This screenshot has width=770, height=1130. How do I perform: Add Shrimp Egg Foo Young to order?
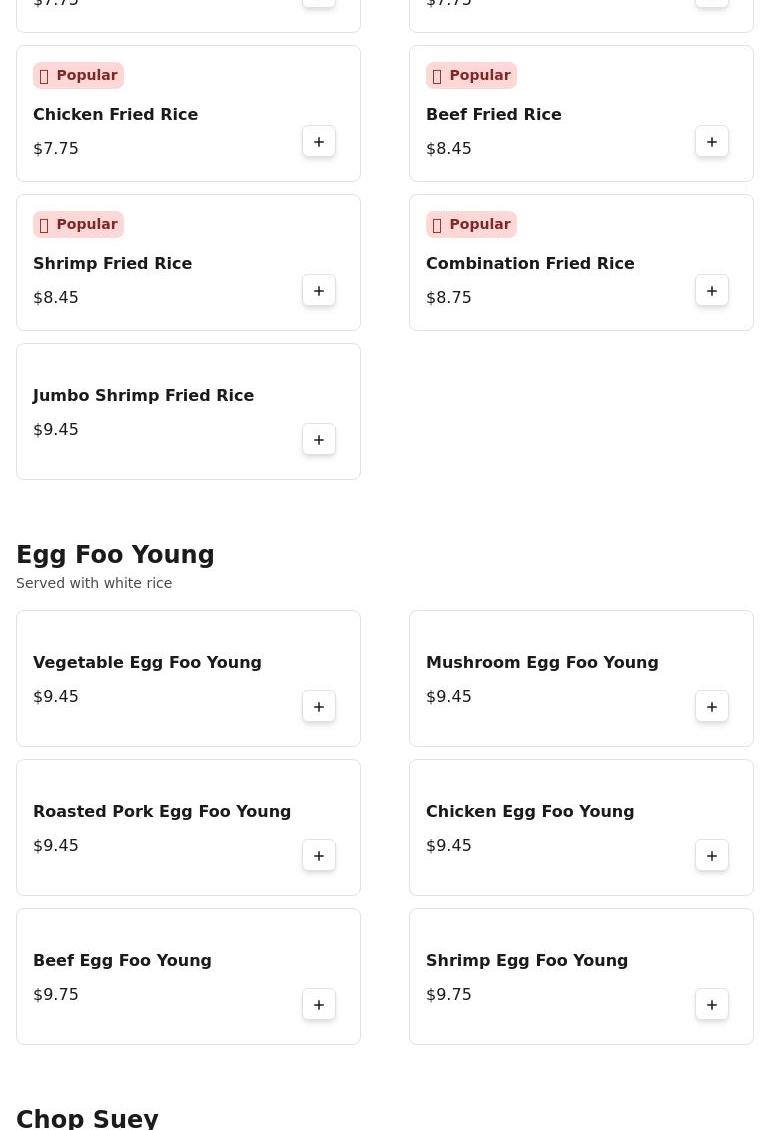point(712,1005)
